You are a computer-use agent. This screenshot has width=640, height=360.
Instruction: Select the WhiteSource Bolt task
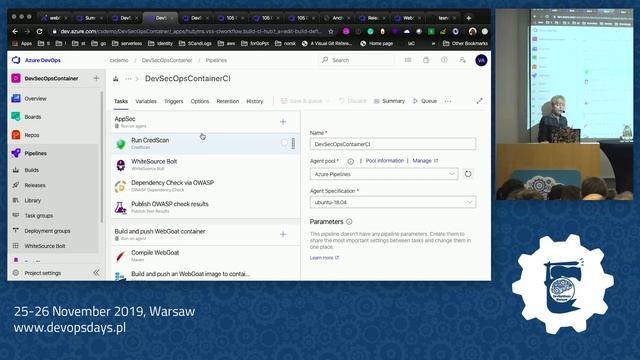pos(206,164)
